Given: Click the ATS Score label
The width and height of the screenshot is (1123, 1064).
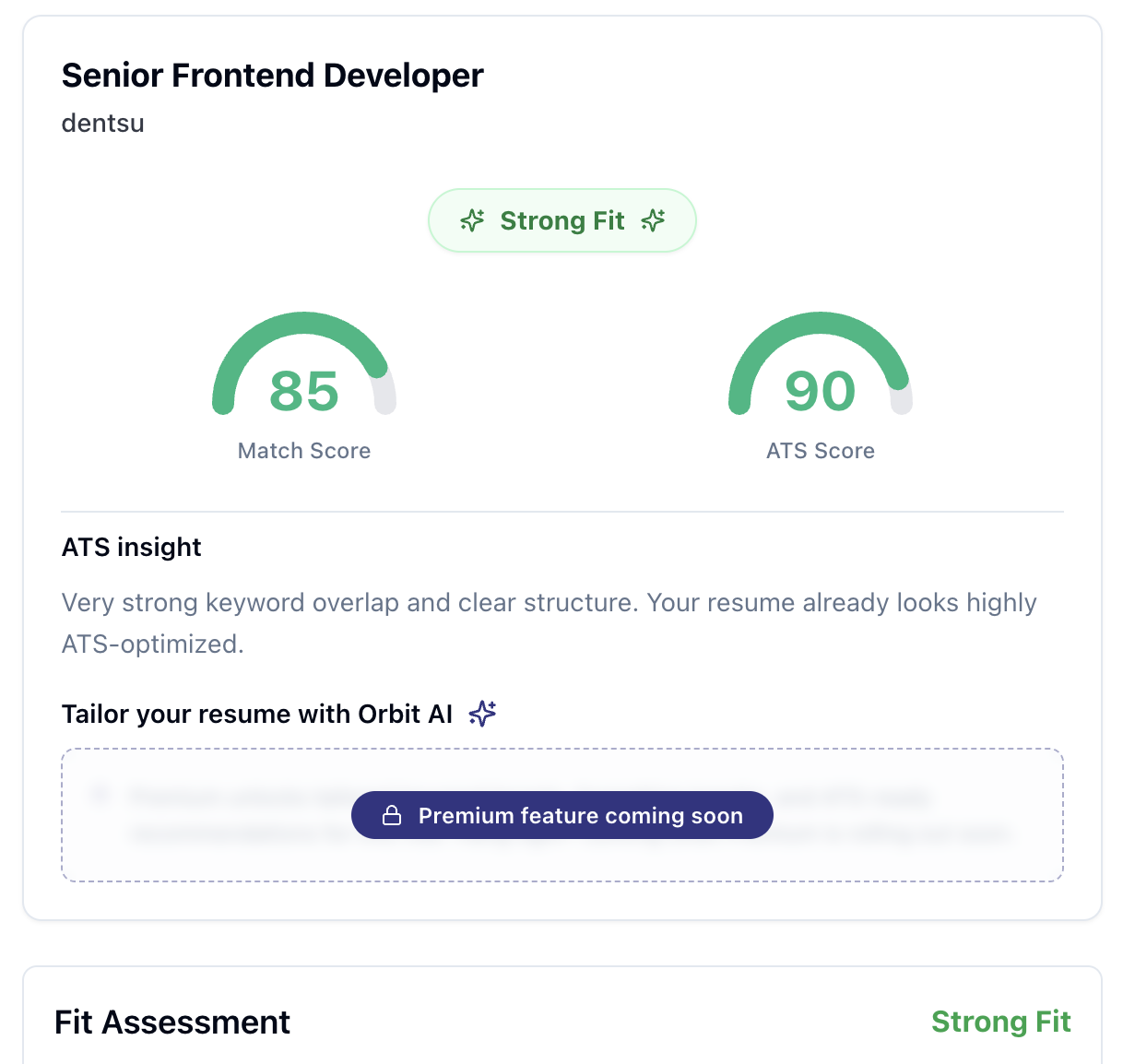Looking at the screenshot, I should [x=820, y=451].
